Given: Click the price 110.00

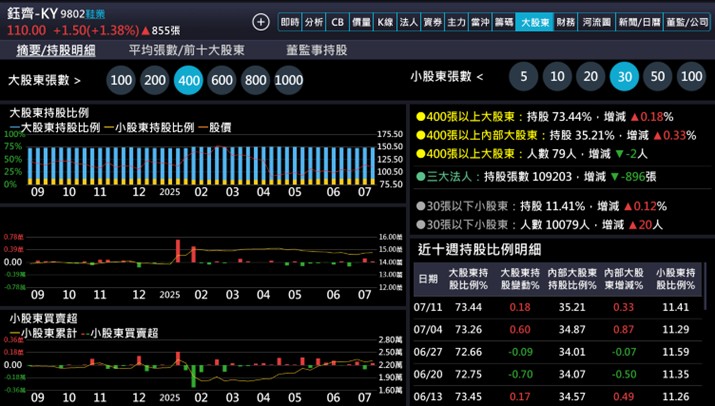Looking at the screenshot, I should tap(26, 31).
